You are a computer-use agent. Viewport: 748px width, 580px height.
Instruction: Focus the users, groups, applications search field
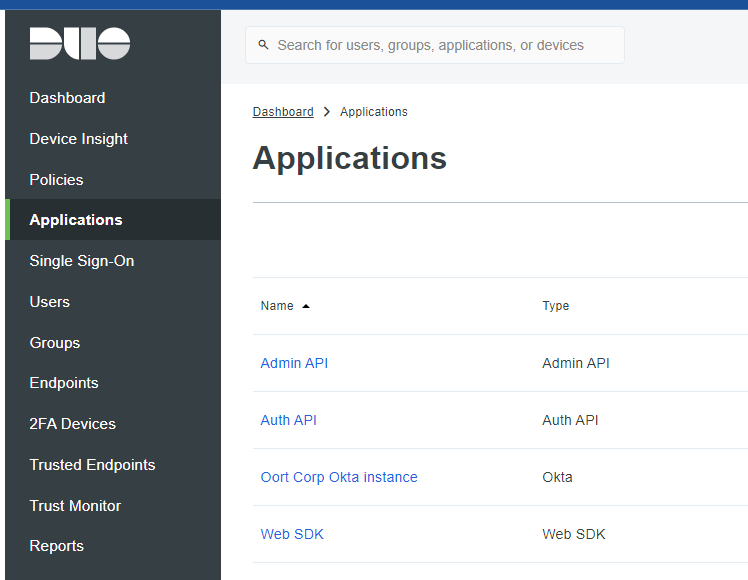pos(435,45)
